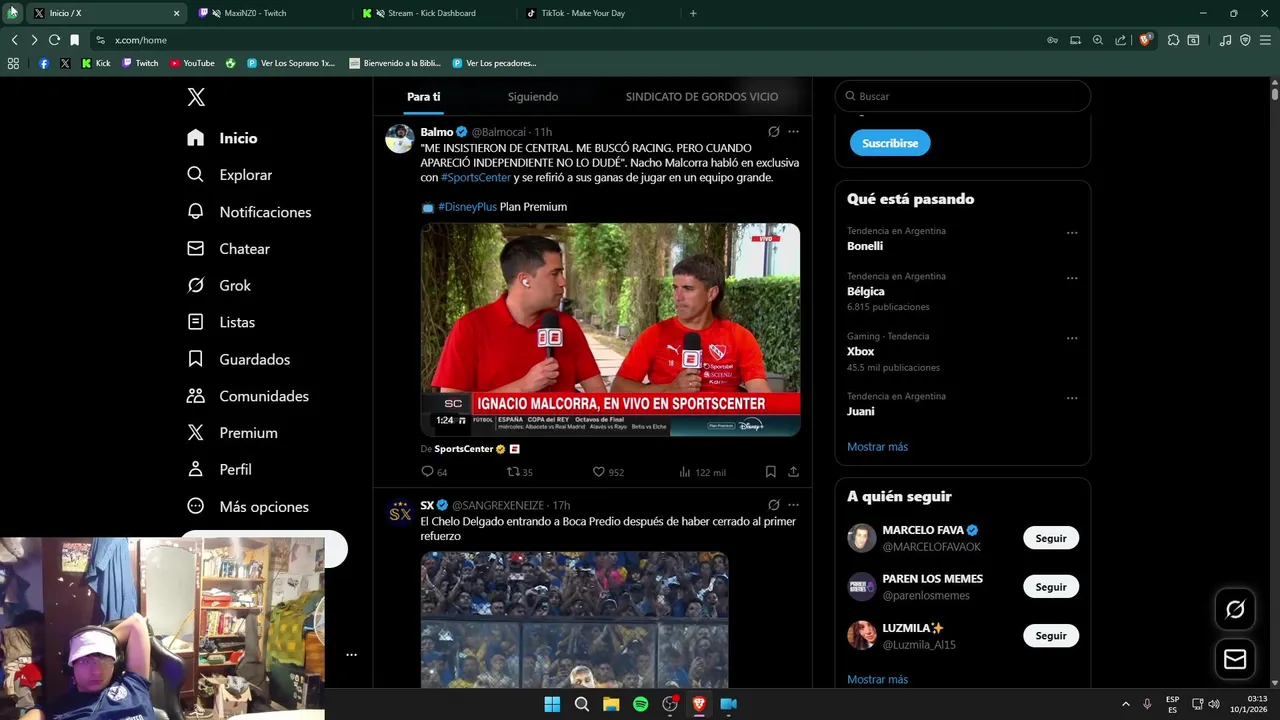
Task: Open Grok from the sidebar
Action: click(x=220, y=285)
